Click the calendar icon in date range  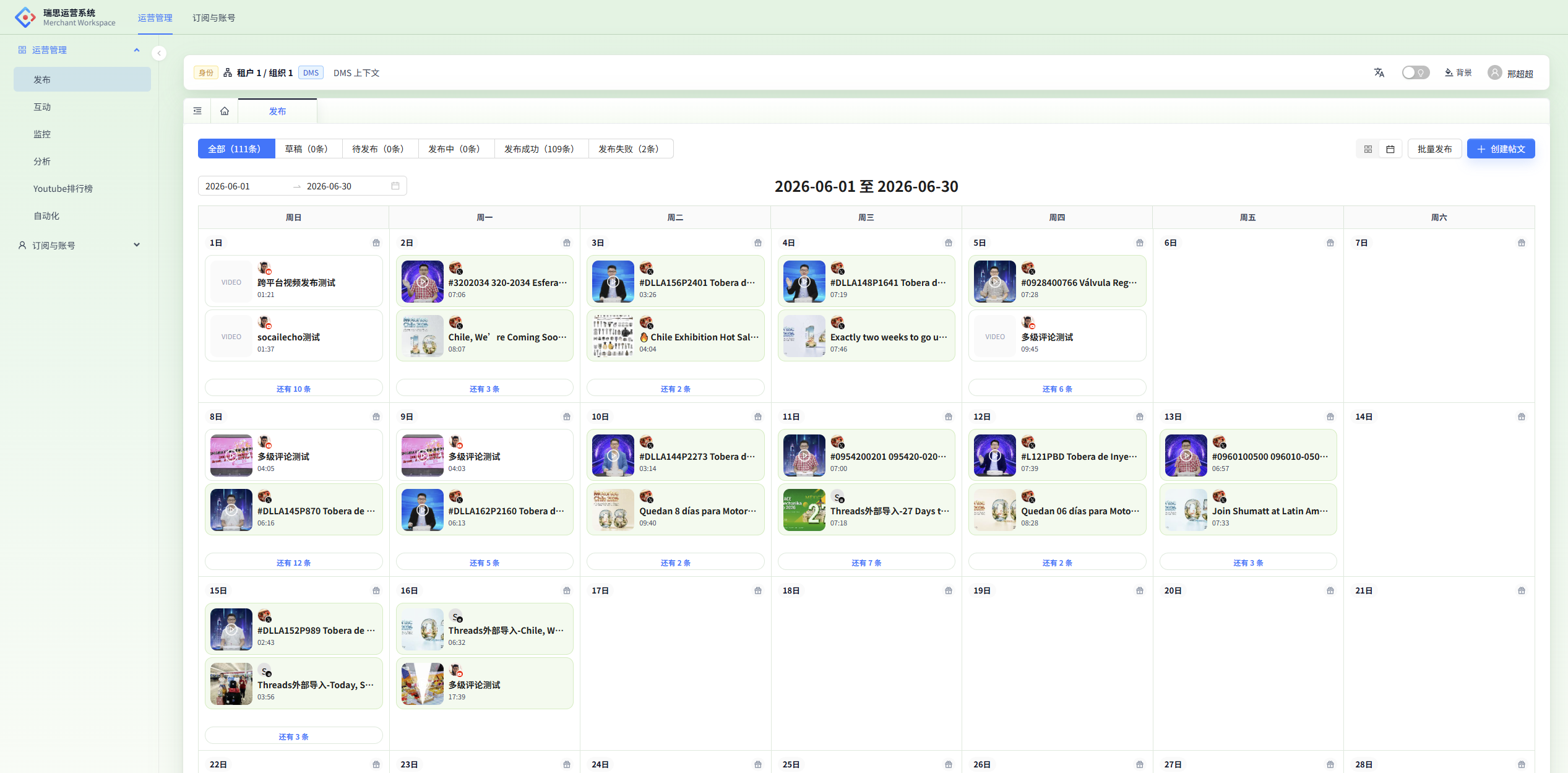[395, 186]
